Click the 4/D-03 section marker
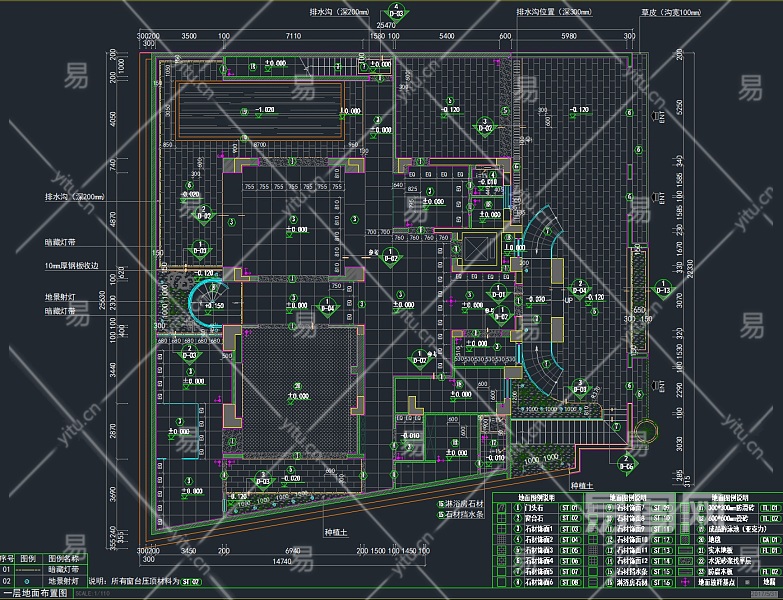The width and height of the screenshot is (783, 600). coord(396,13)
